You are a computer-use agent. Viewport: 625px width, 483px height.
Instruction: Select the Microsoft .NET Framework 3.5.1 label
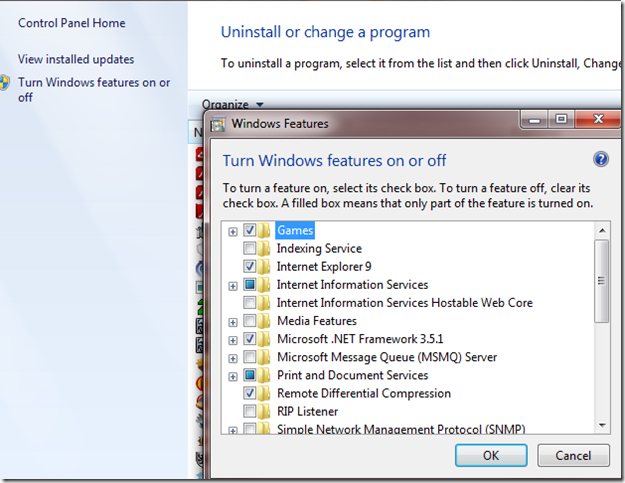tap(360, 339)
